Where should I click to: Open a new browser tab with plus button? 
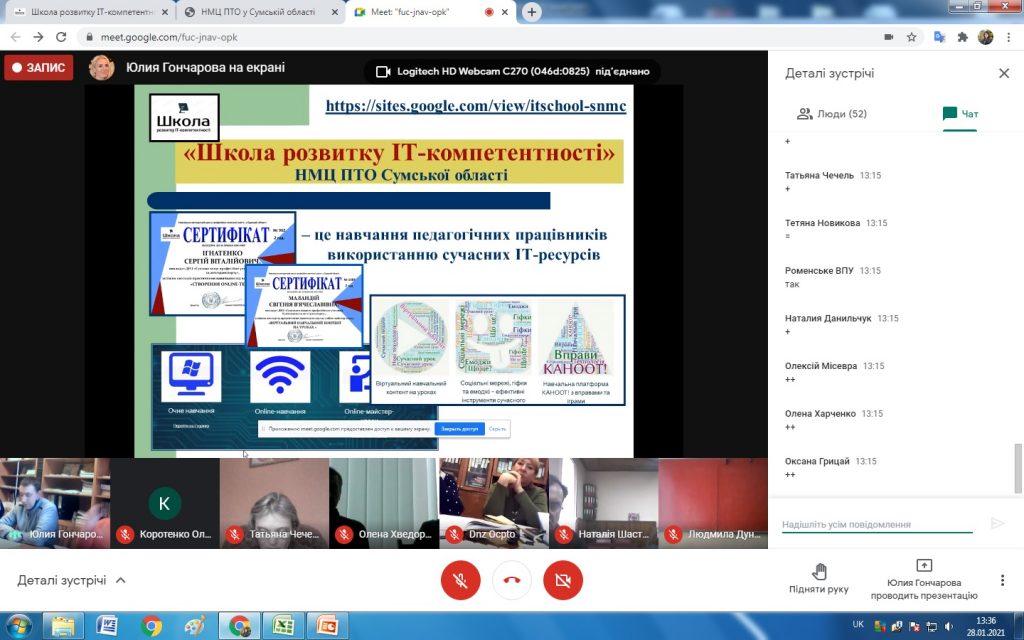532,12
